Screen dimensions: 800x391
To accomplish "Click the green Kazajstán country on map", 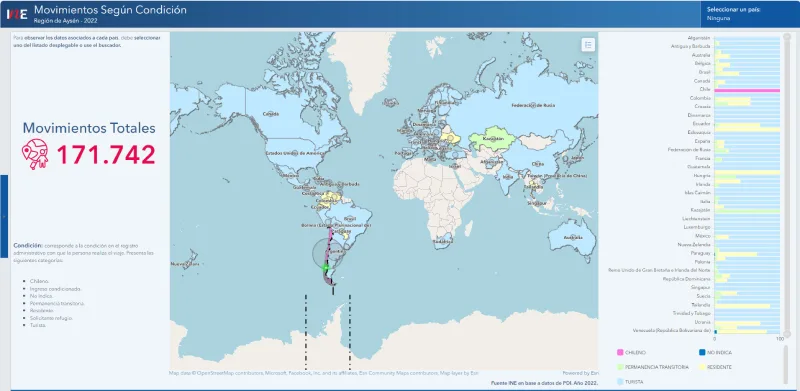I will coord(490,139).
